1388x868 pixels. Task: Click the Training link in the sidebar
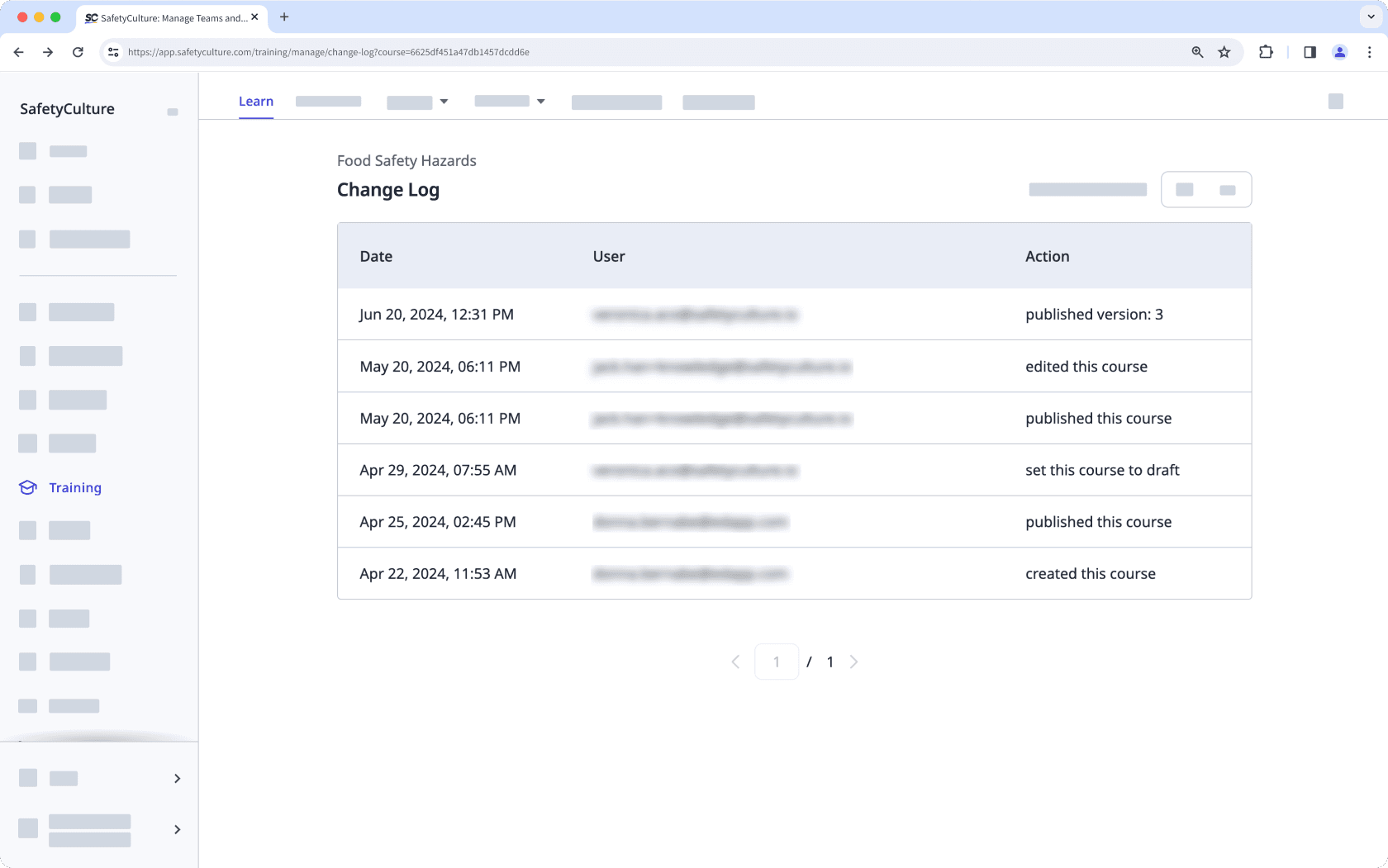(x=75, y=487)
